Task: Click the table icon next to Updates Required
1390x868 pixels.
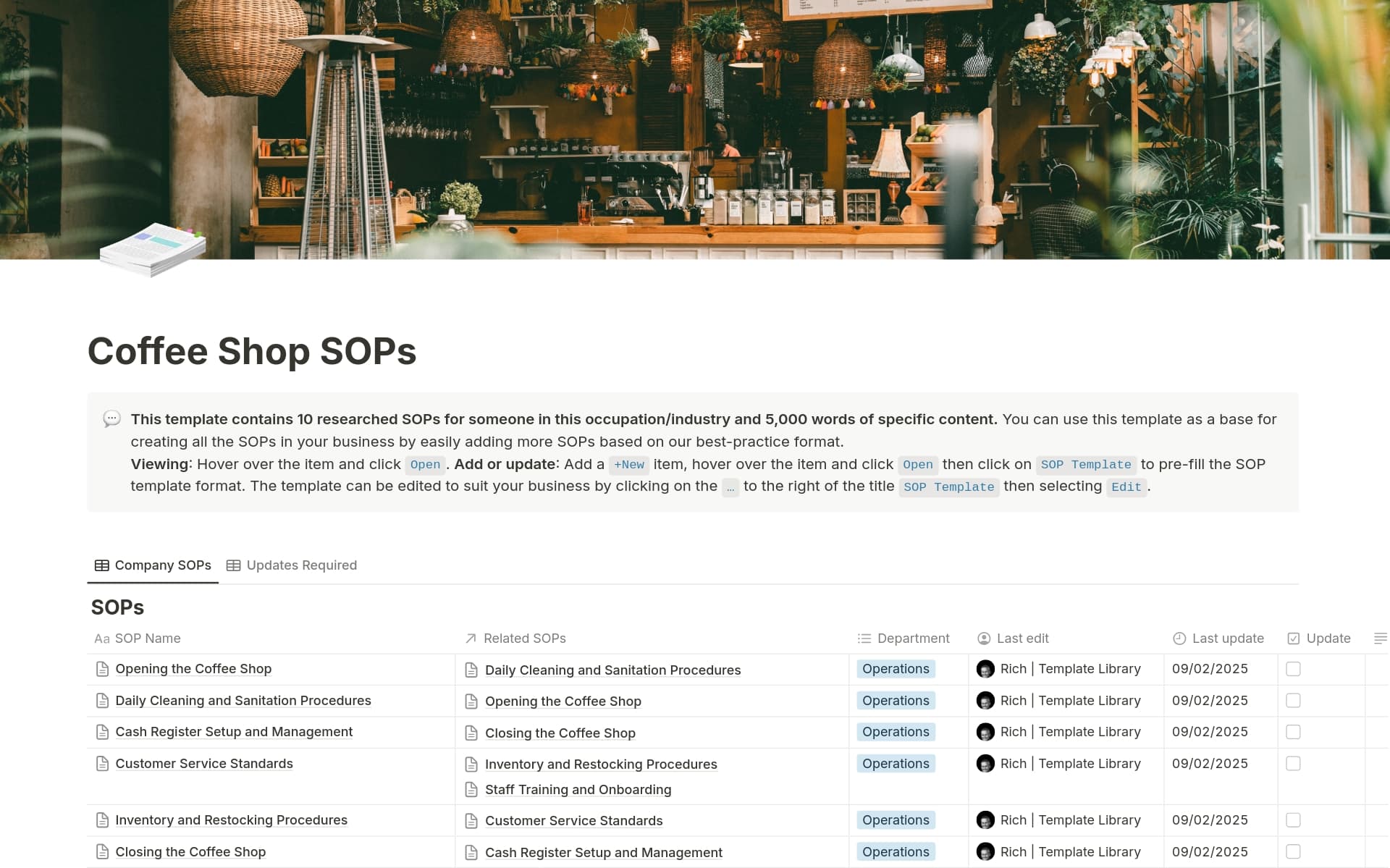Action: 233,565
